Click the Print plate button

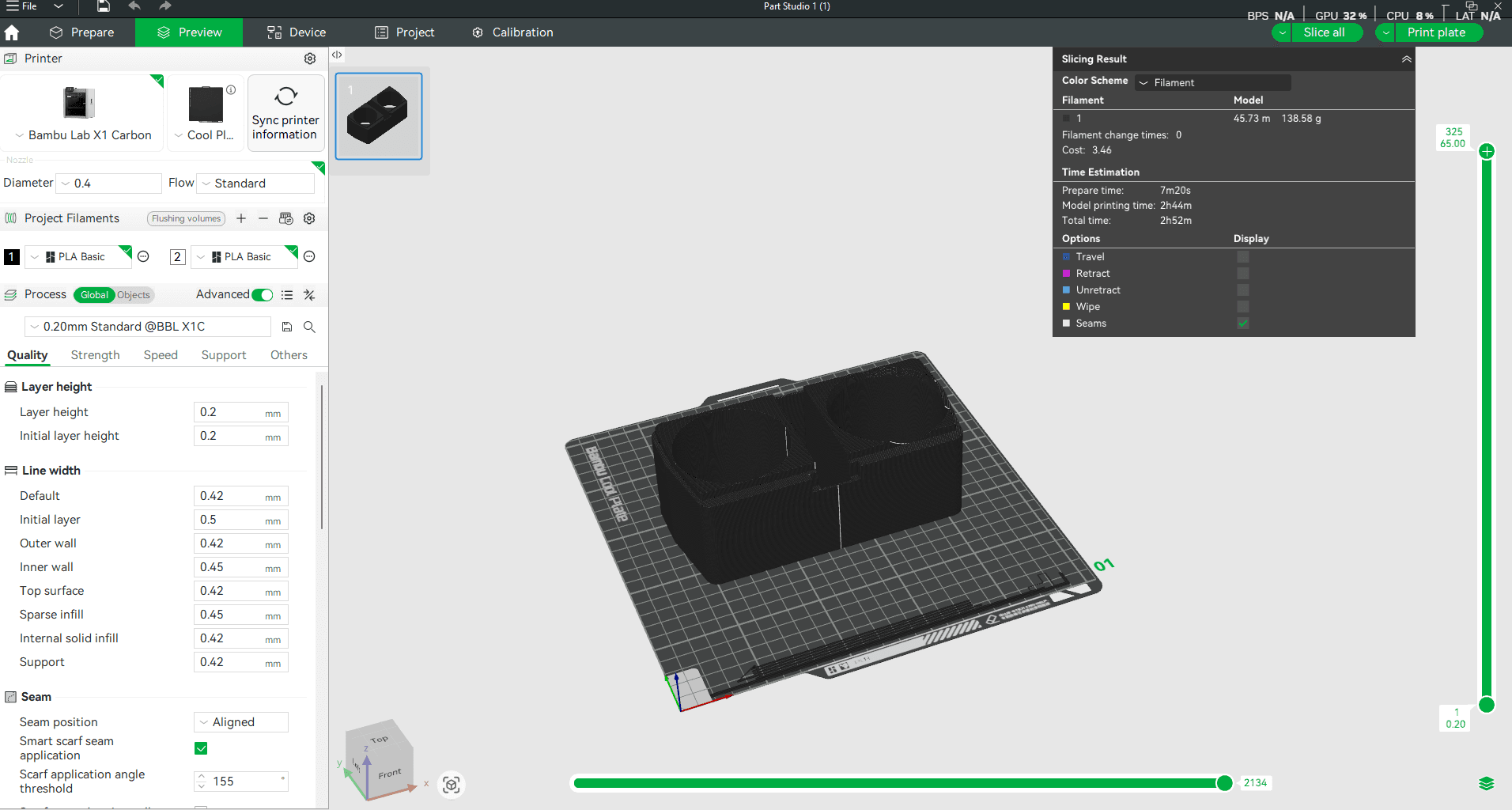1438,32
